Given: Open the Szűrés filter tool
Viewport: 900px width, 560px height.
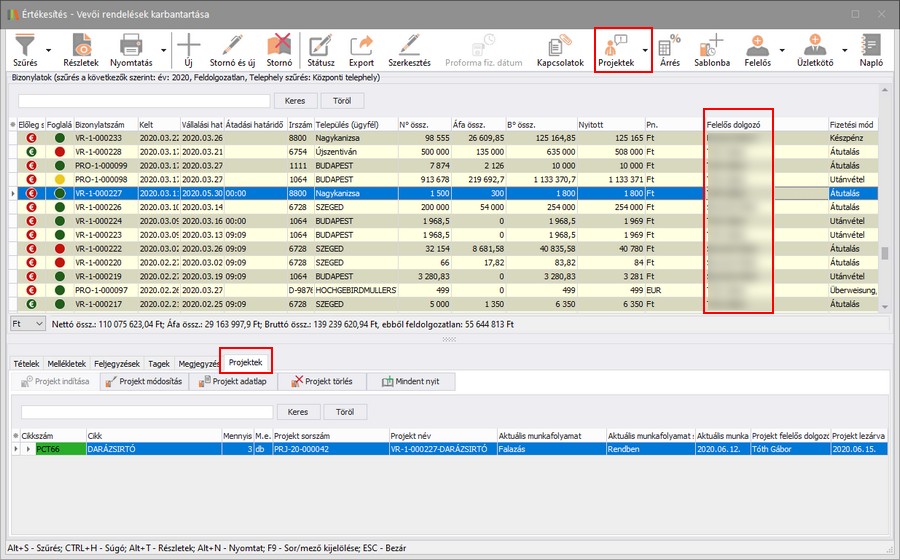Looking at the screenshot, I should click(x=24, y=50).
